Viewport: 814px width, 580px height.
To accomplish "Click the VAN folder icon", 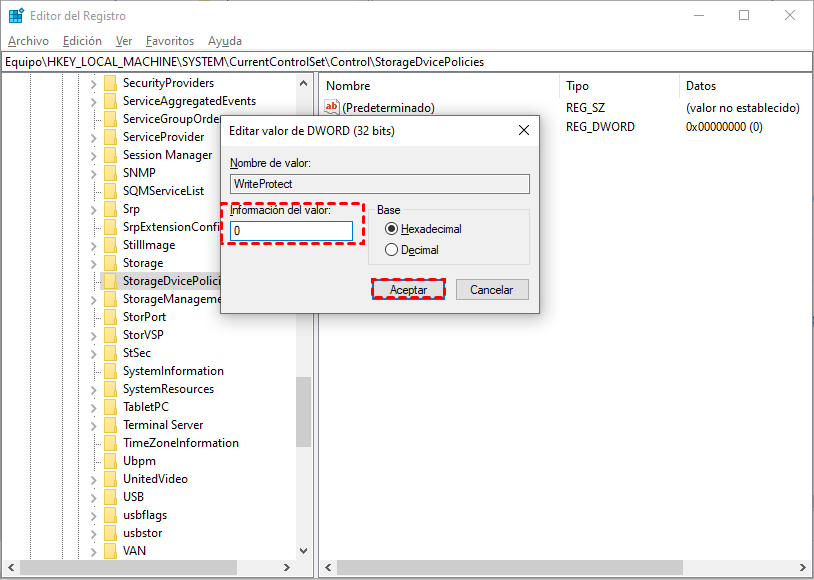I will coord(110,551).
